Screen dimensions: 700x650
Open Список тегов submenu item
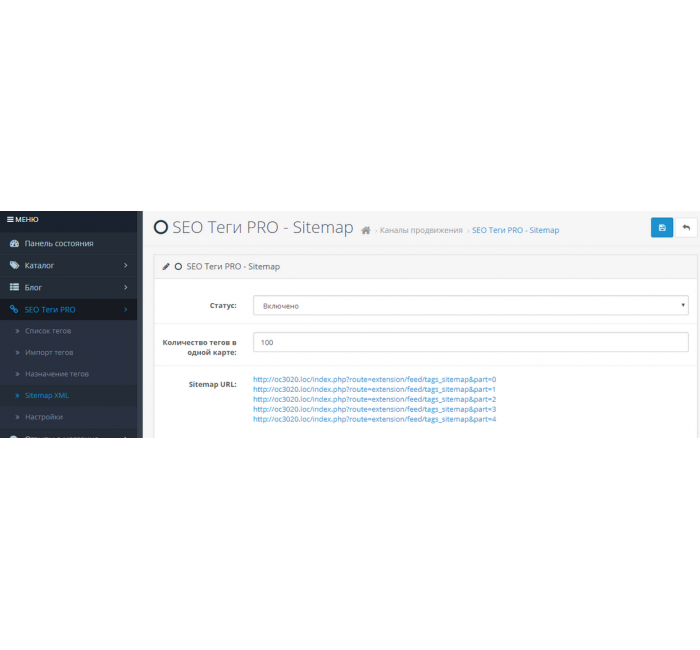coord(68,331)
